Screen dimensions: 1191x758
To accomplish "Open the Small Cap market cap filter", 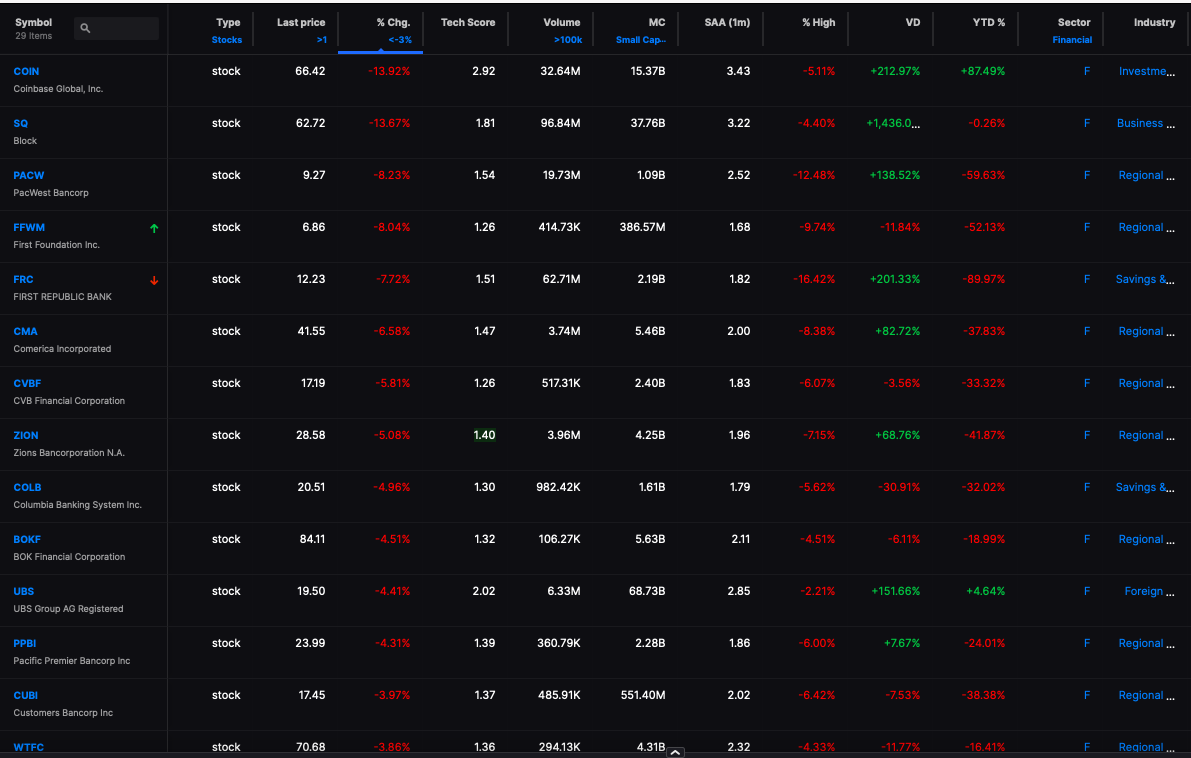I will click(640, 40).
